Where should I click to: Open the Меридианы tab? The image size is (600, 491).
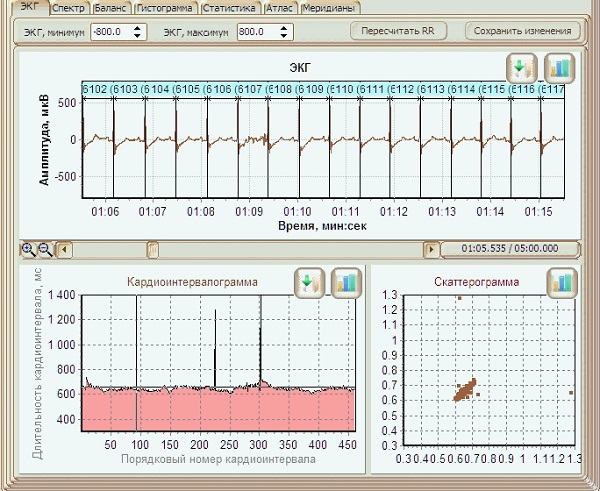pyautogui.click(x=329, y=8)
